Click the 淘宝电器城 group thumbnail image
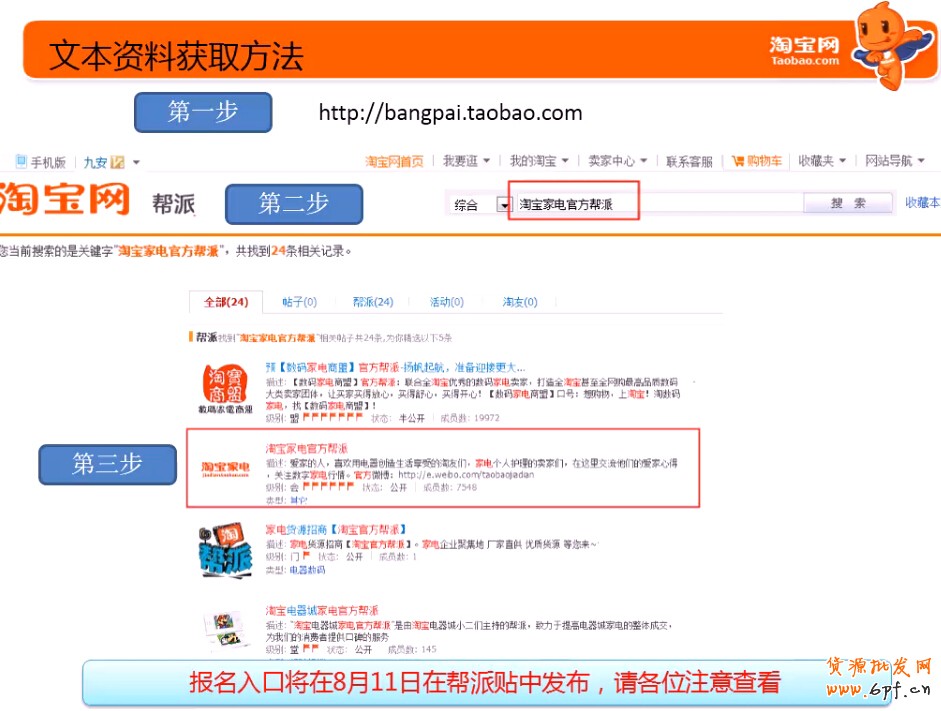The width and height of the screenshot is (941, 711). click(226, 628)
